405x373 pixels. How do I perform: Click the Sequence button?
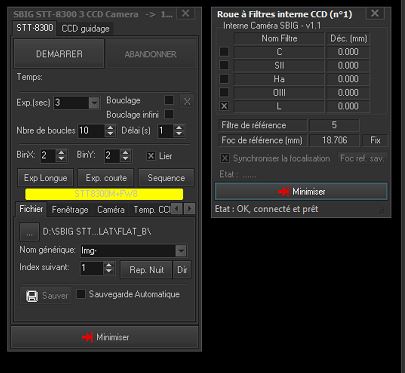(166, 178)
